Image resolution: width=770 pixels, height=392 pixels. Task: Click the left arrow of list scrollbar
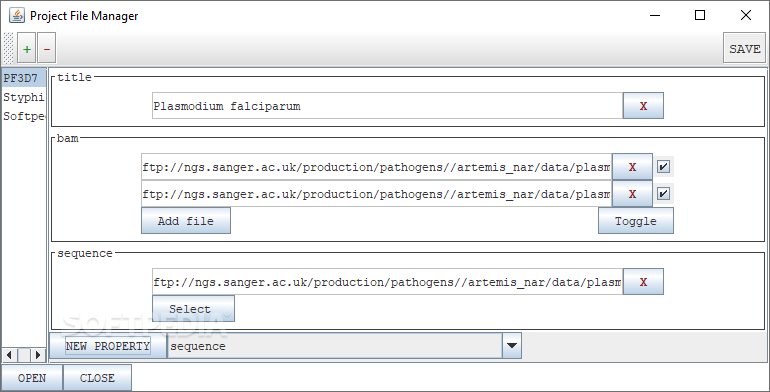(9, 354)
